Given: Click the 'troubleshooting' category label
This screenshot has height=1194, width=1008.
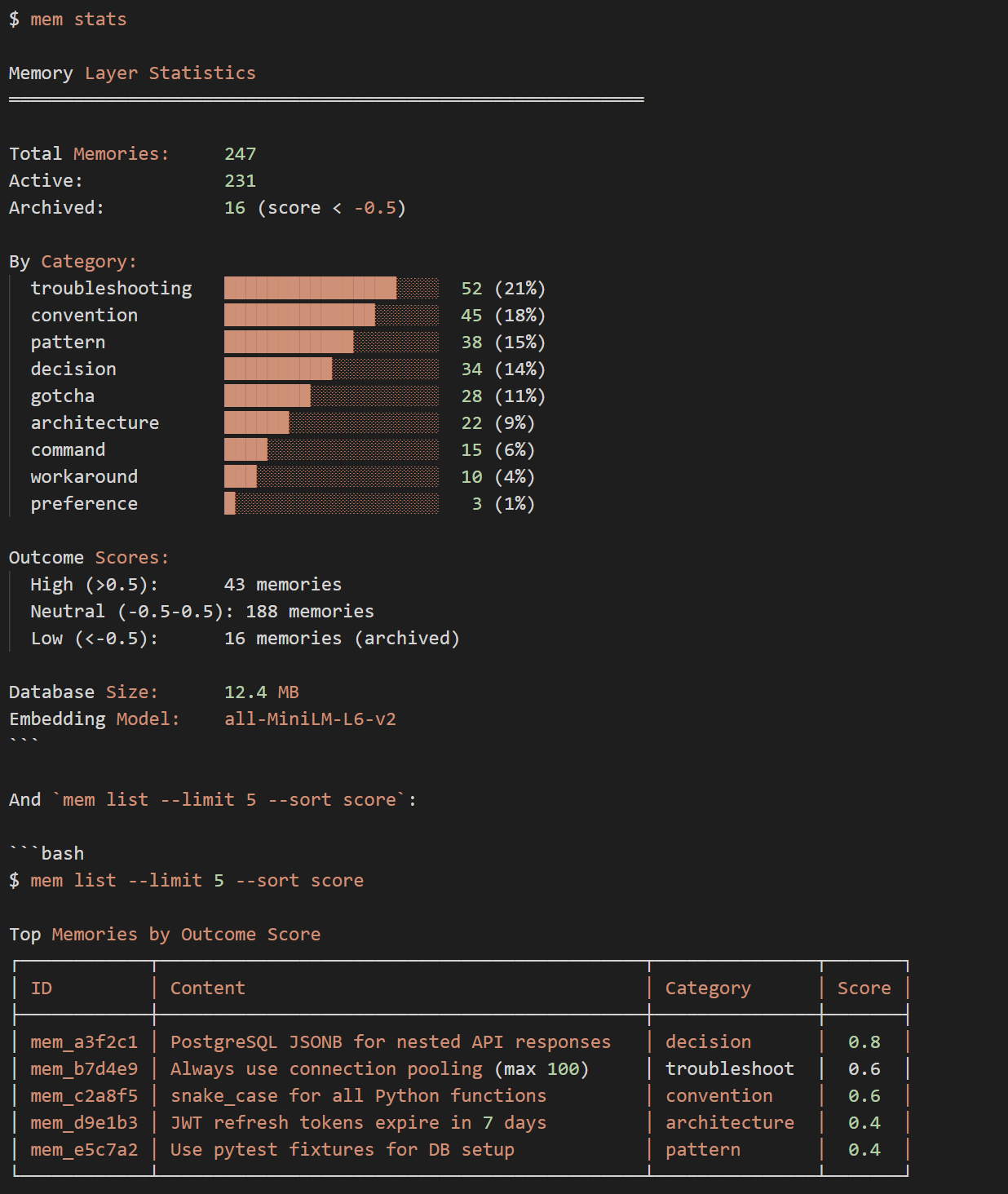Looking at the screenshot, I should 112,288.
